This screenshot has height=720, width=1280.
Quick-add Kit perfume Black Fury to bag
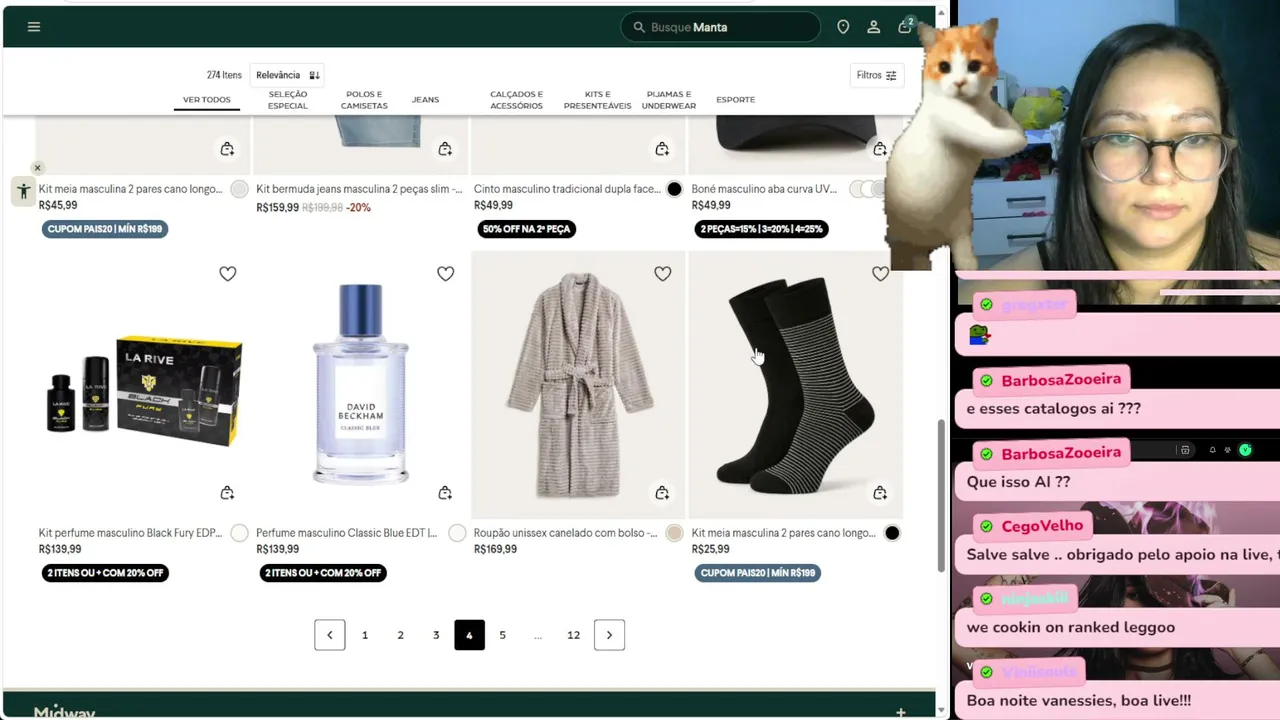click(228, 493)
